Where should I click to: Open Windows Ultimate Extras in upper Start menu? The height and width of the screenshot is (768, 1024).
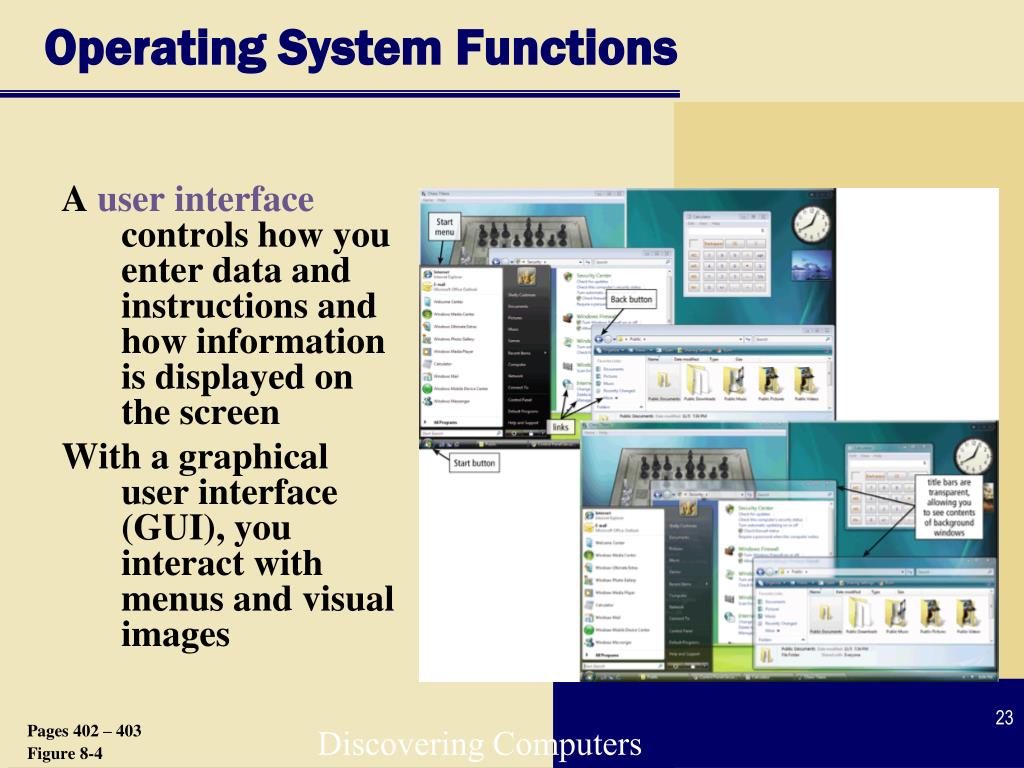(462, 327)
